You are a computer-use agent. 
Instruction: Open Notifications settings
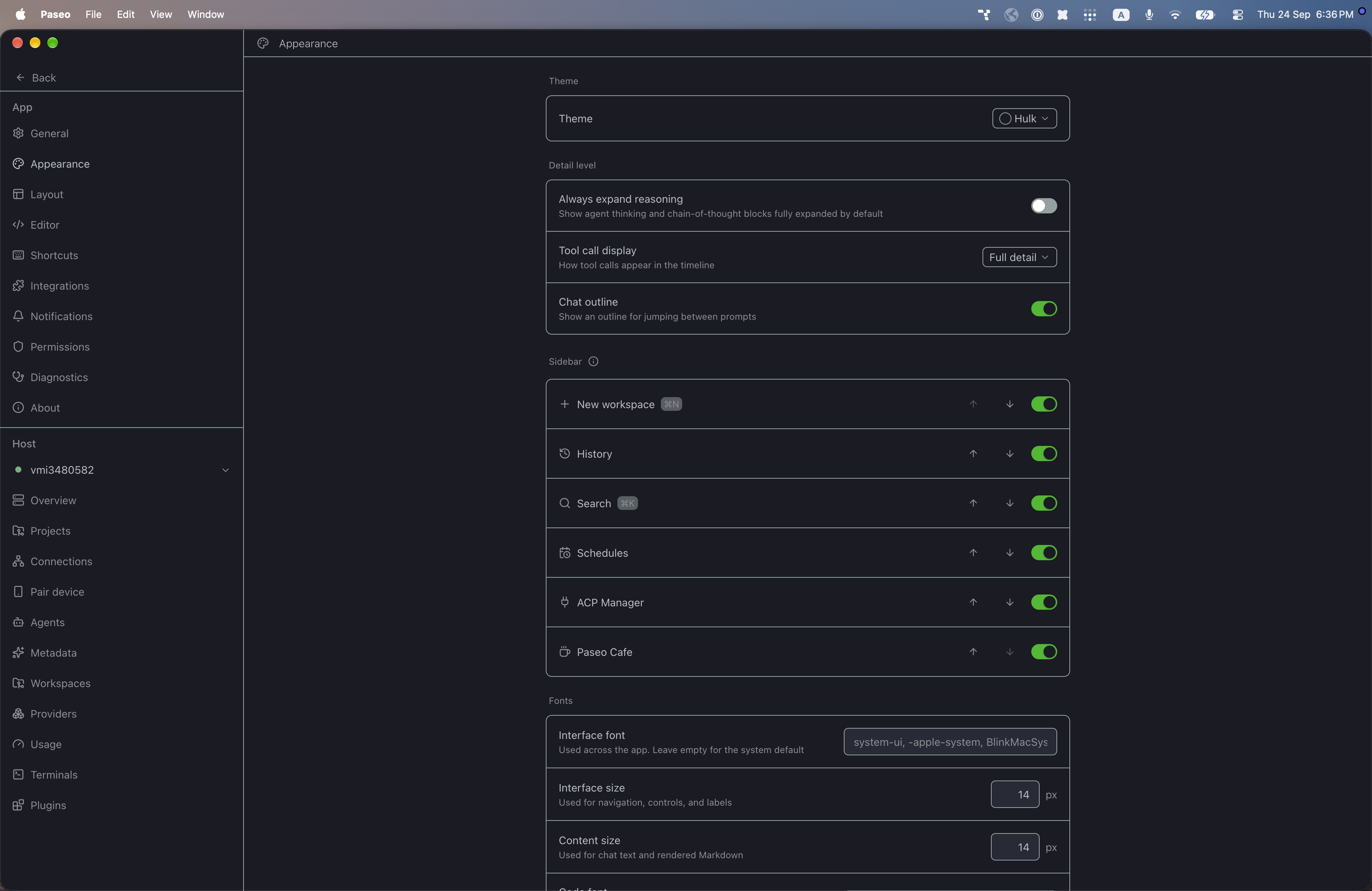tap(53, 316)
